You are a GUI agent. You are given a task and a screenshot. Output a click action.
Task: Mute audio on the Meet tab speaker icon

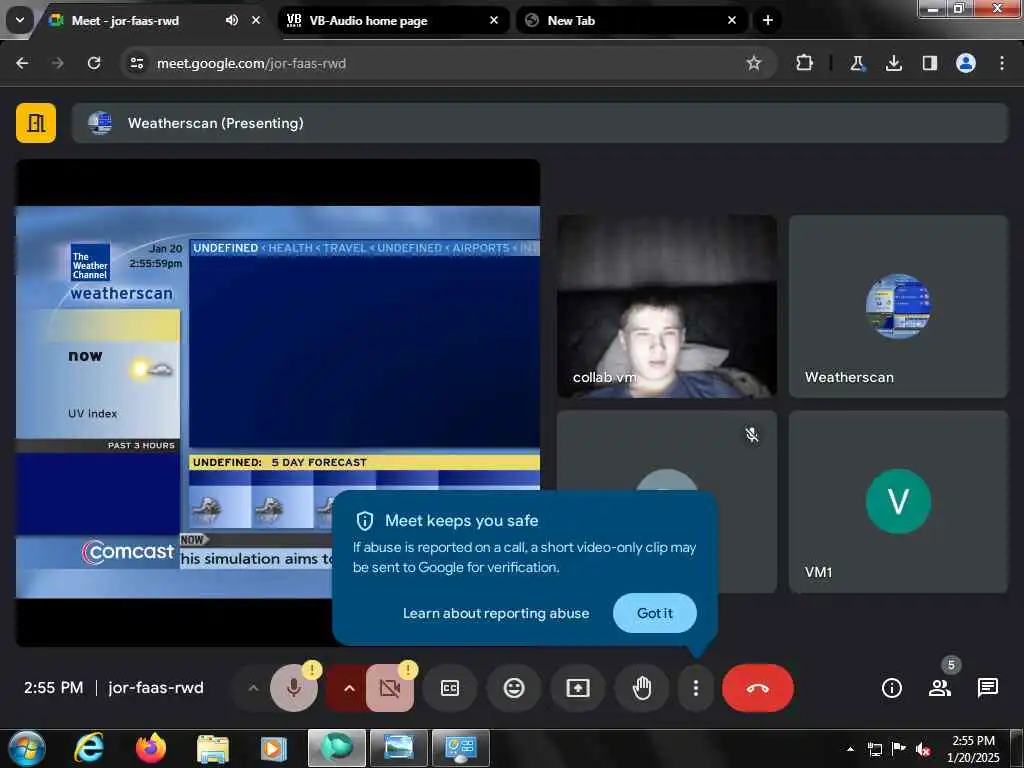click(232, 20)
